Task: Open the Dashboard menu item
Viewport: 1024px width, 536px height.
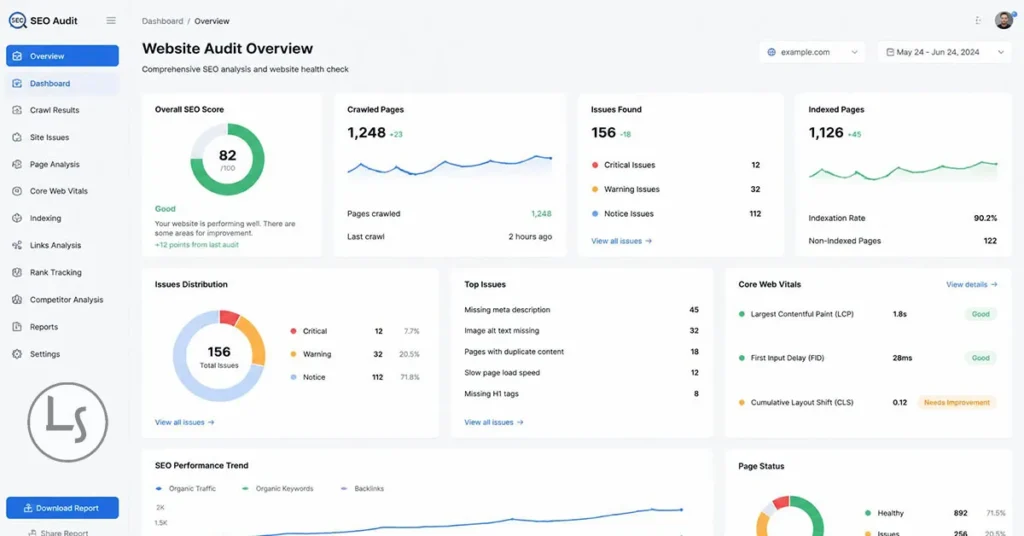Action: pyautogui.click(x=63, y=84)
